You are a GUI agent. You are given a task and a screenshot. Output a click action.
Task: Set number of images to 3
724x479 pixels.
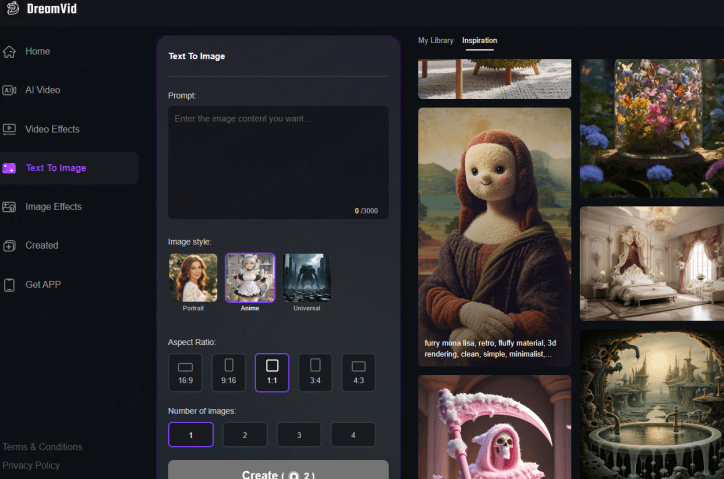299,435
